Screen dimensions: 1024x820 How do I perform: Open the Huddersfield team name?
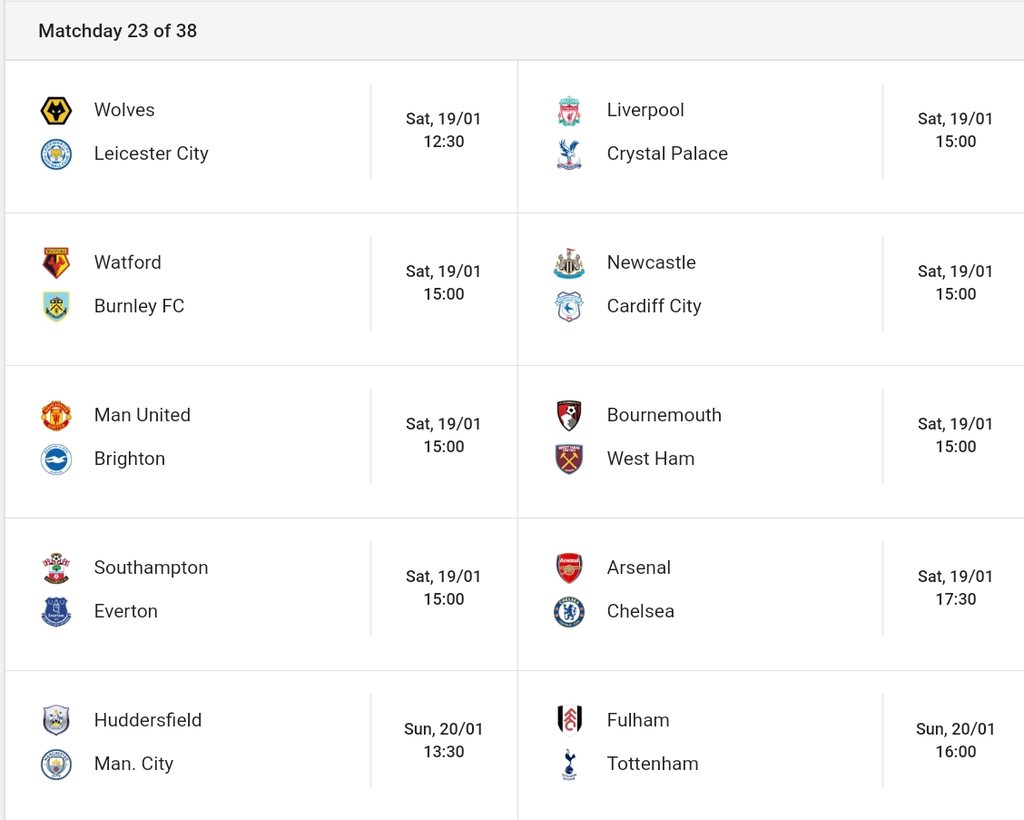point(148,720)
